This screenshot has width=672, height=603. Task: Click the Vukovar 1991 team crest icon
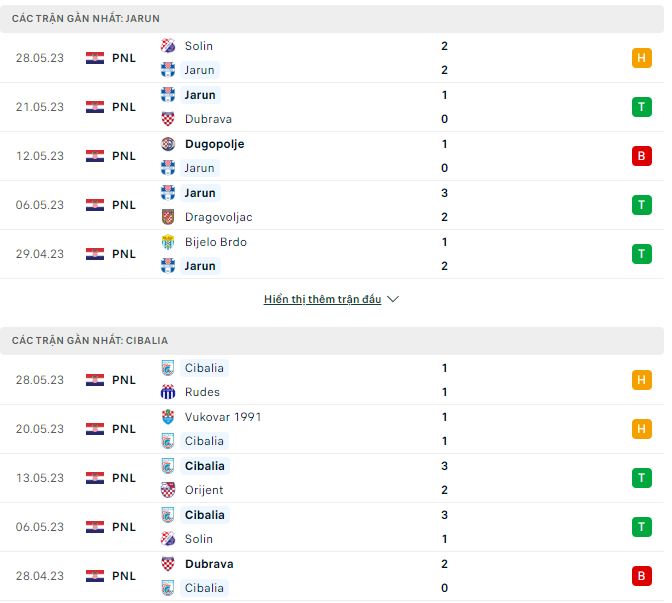coord(168,417)
